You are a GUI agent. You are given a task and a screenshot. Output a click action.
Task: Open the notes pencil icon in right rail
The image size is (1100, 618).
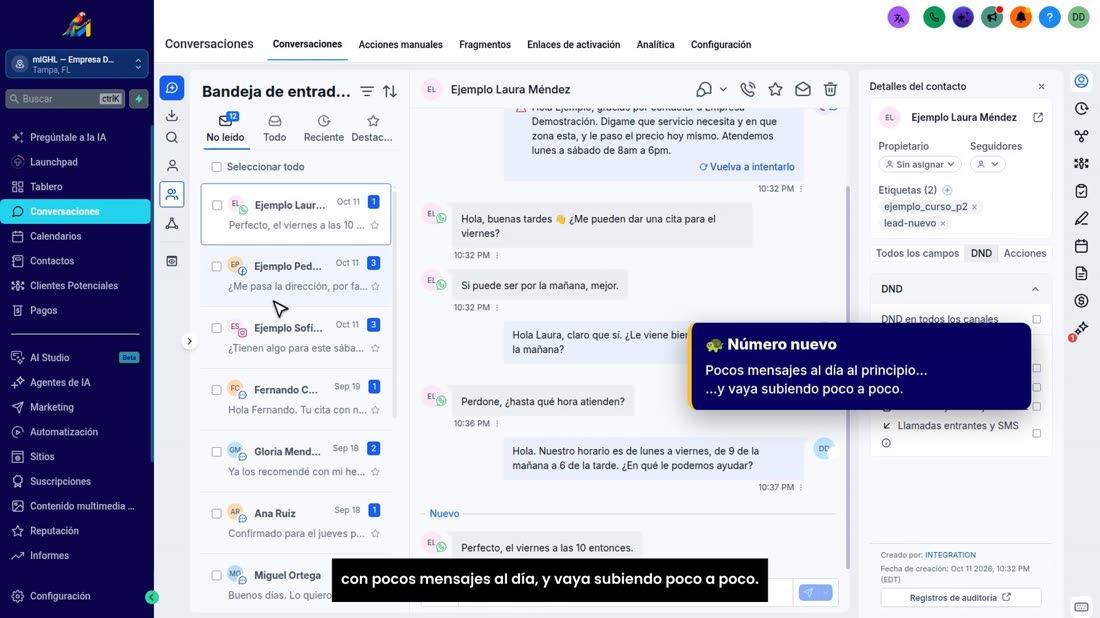(1081, 218)
